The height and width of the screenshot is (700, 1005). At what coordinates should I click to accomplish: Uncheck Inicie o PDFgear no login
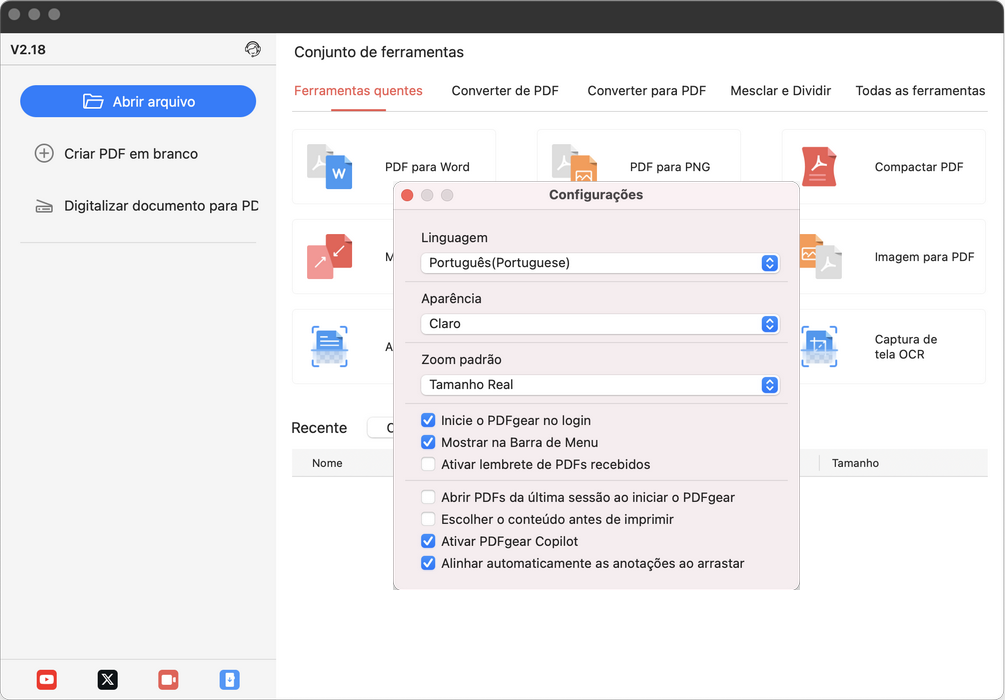click(x=428, y=421)
